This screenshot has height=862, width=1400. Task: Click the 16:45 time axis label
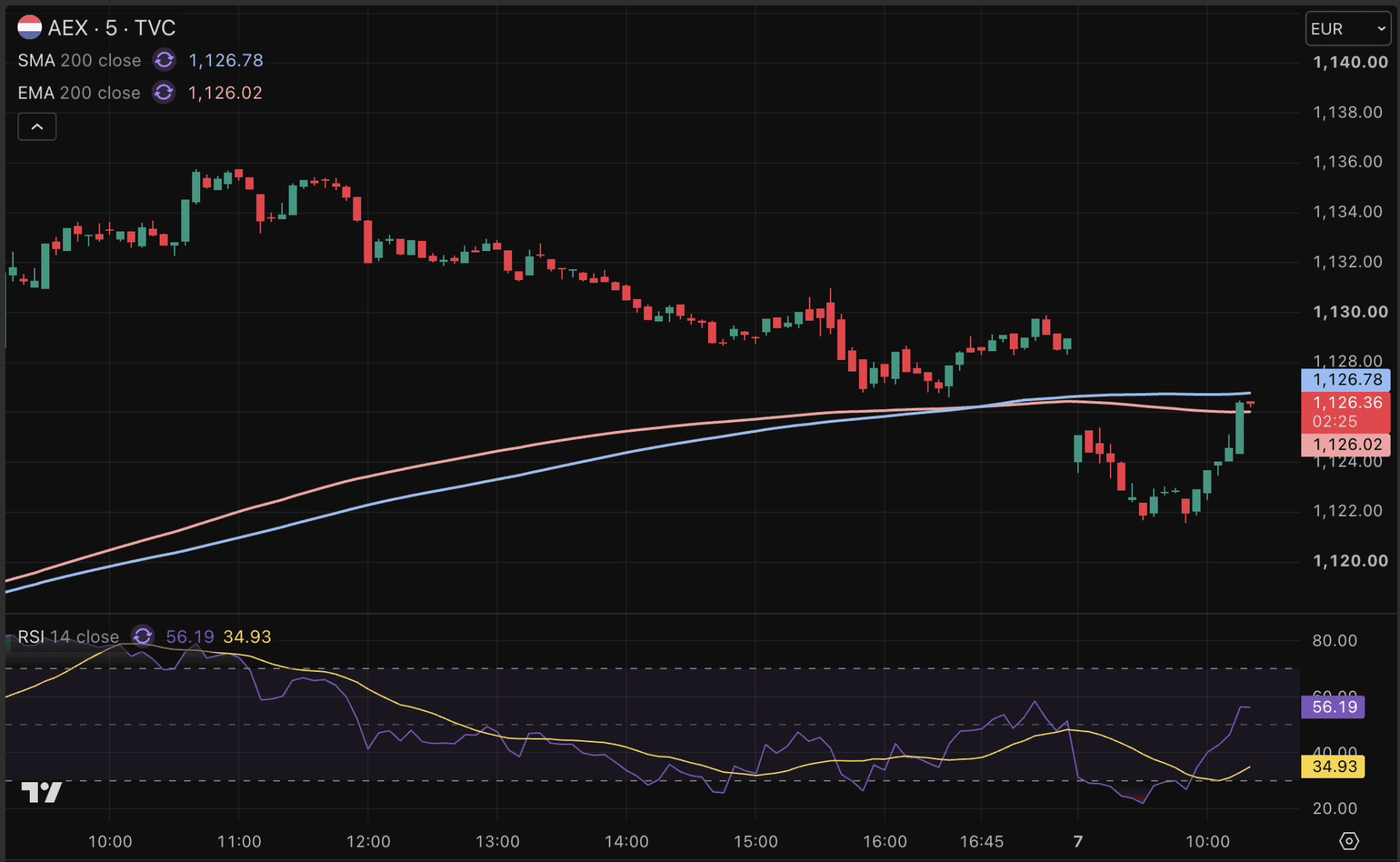tap(981, 842)
